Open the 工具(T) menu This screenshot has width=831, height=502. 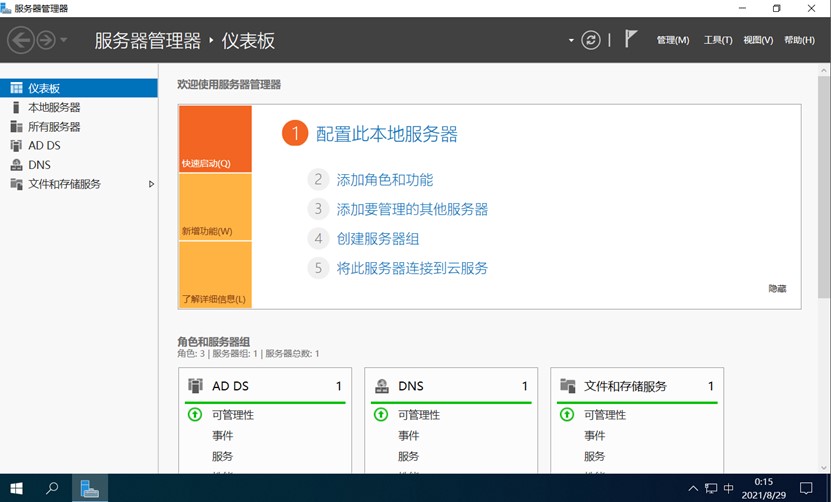tap(718, 40)
